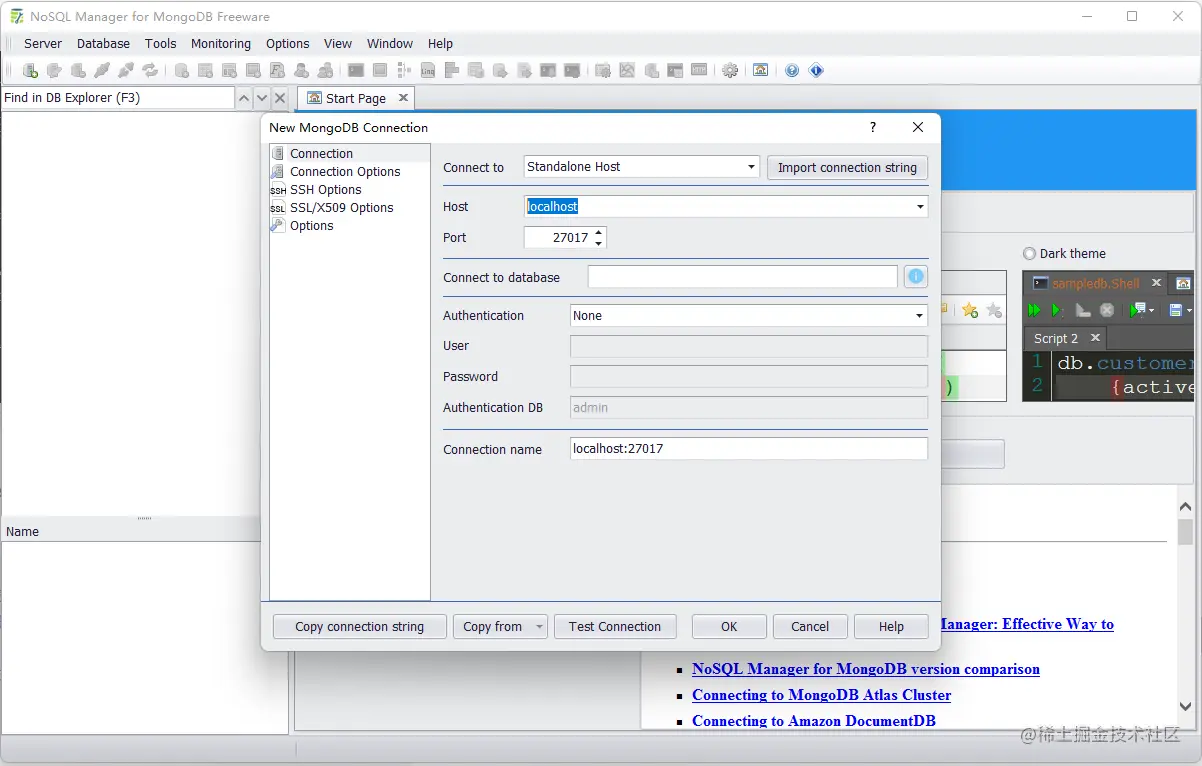Increase the Port value with the up arrow
The width and height of the screenshot is (1202, 766).
point(599,233)
